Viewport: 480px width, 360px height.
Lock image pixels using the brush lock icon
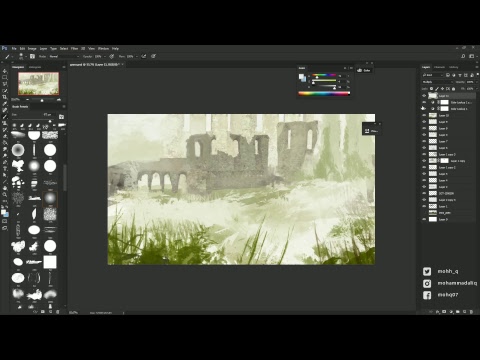pyautogui.click(x=437, y=89)
